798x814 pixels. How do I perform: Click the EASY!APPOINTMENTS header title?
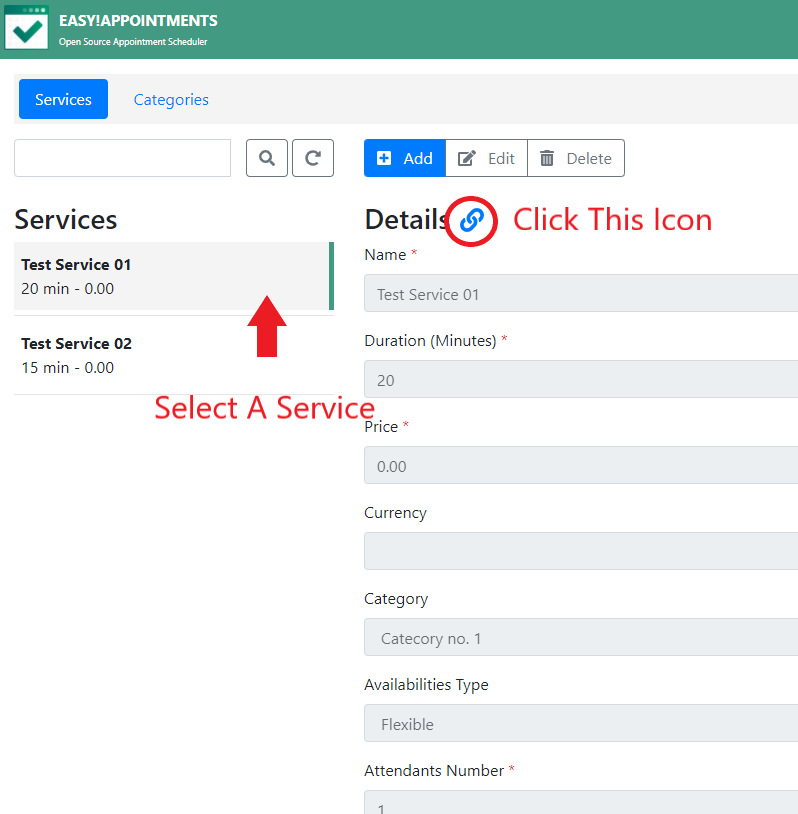[138, 21]
